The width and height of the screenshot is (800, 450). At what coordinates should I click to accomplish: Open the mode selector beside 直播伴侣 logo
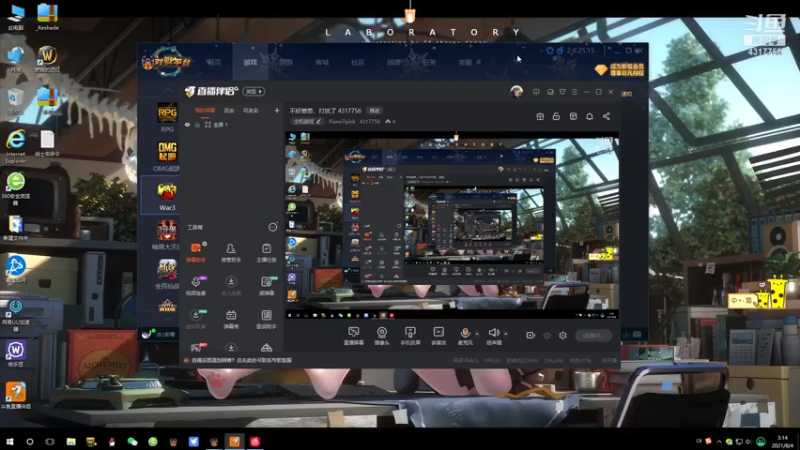click(254, 91)
